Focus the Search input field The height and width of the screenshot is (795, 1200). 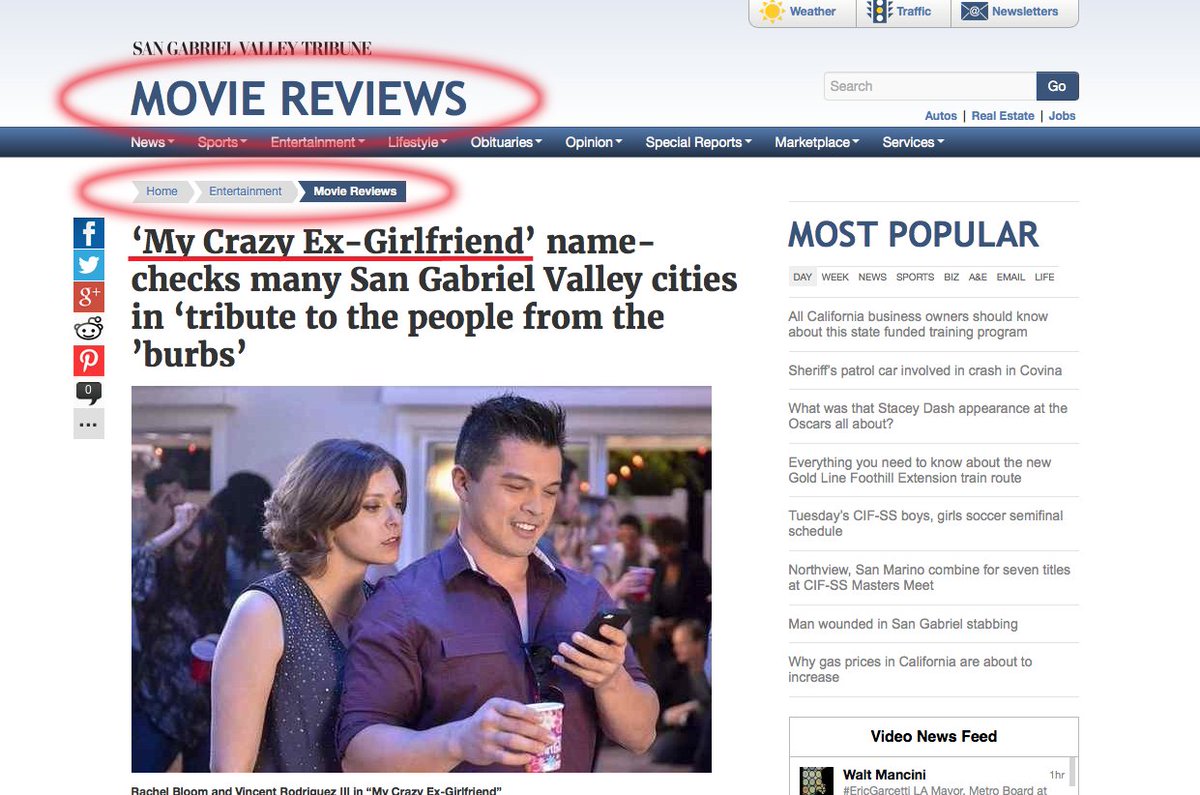click(x=930, y=86)
